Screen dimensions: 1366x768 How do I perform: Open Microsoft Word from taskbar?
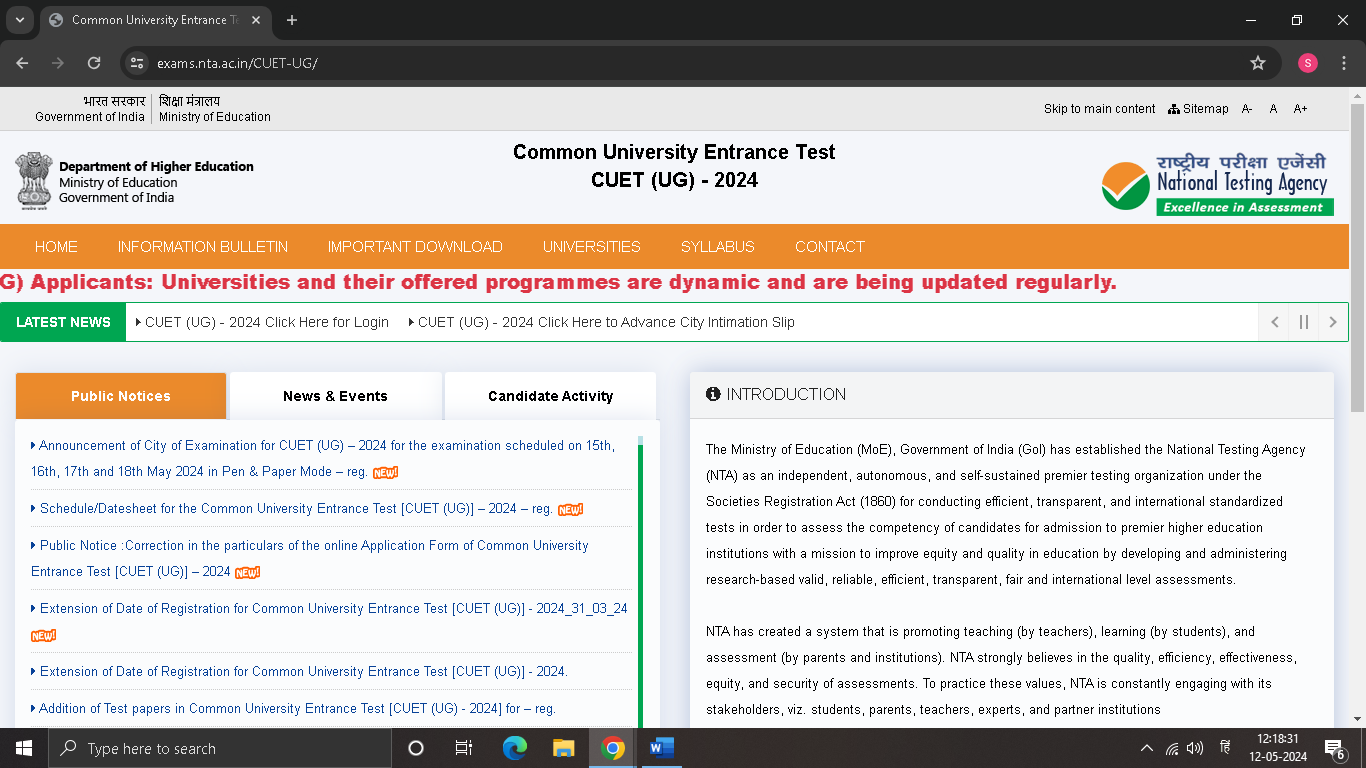point(662,748)
